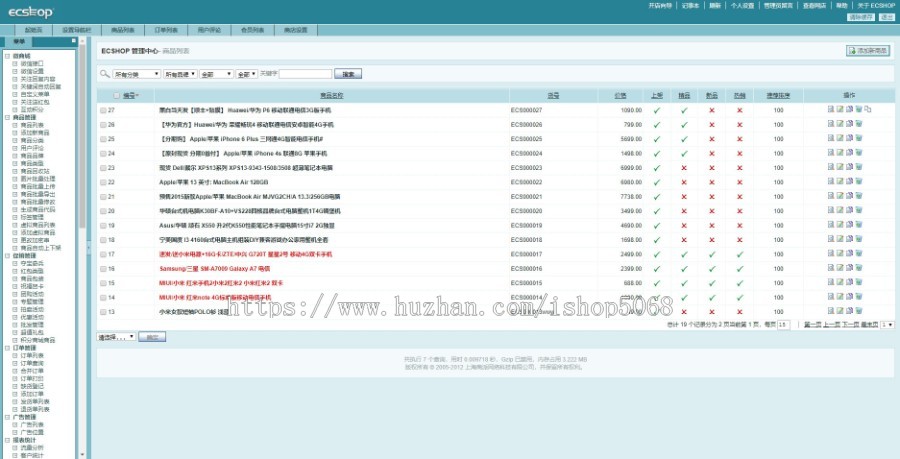900x459 pixels.
Task: Click the 搜索 search button
Action: tap(348, 74)
